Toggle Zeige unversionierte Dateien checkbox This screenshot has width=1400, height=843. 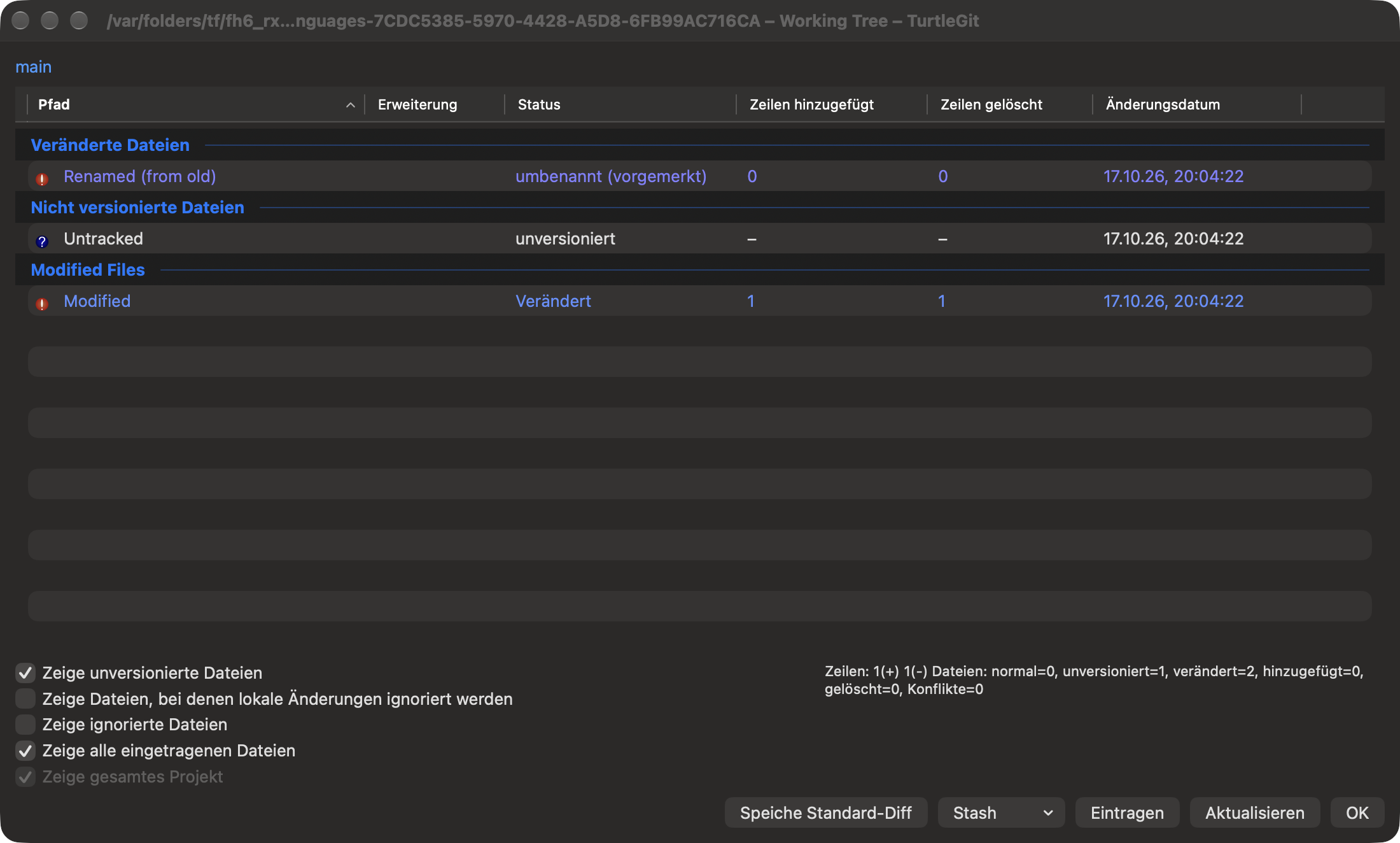(25, 672)
